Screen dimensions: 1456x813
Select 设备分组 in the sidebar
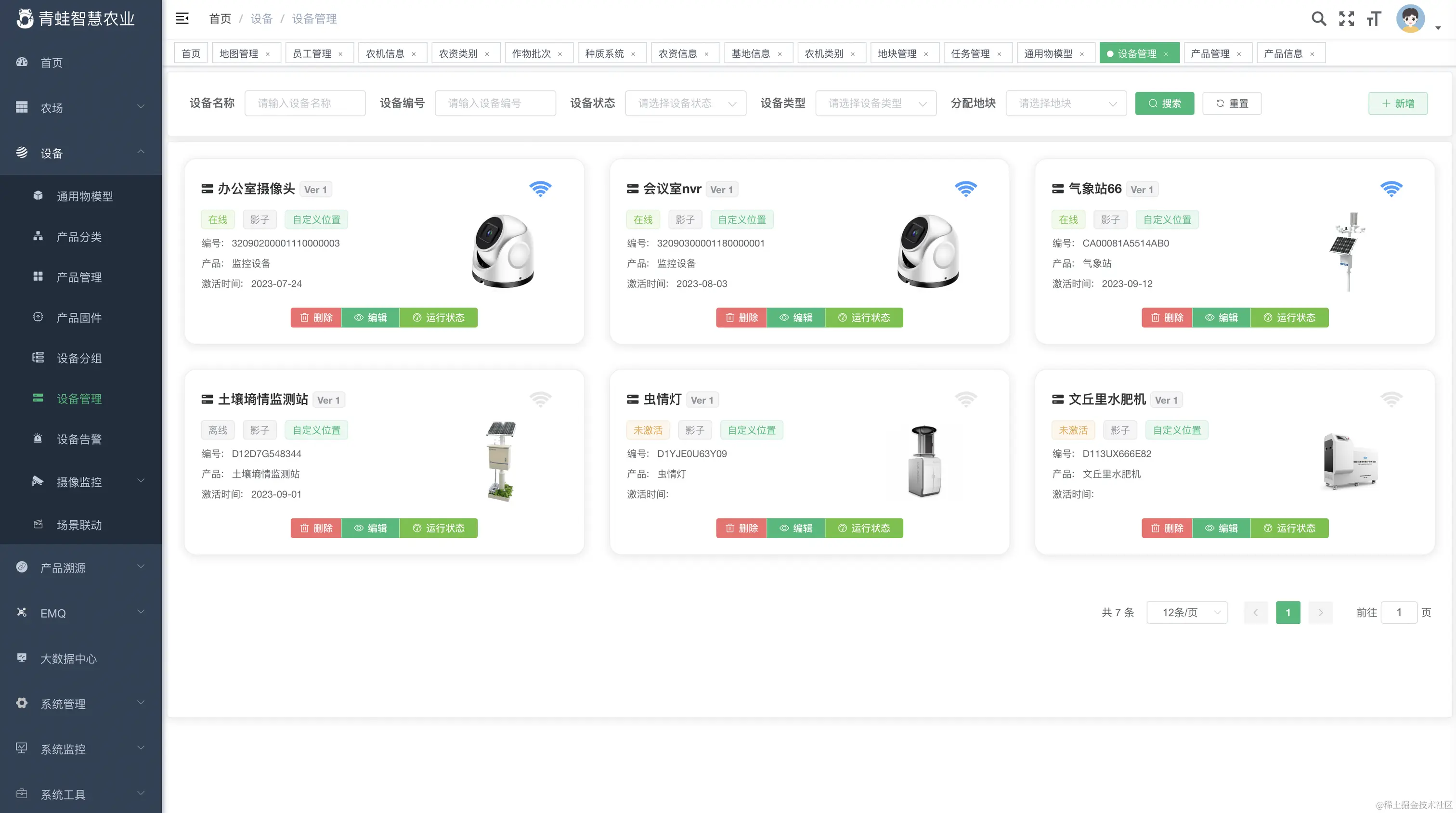(79, 358)
